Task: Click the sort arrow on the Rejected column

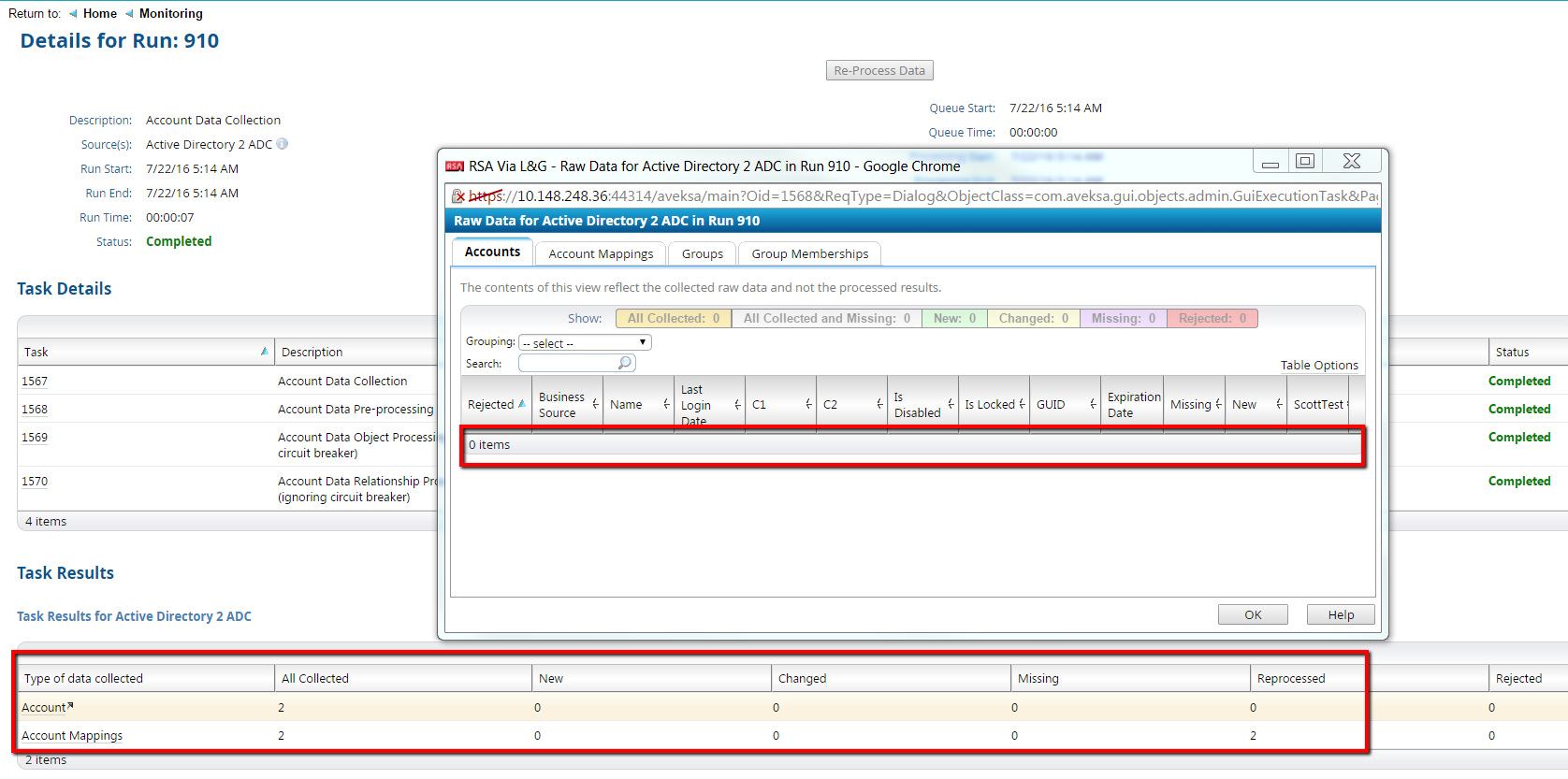Action: click(522, 404)
